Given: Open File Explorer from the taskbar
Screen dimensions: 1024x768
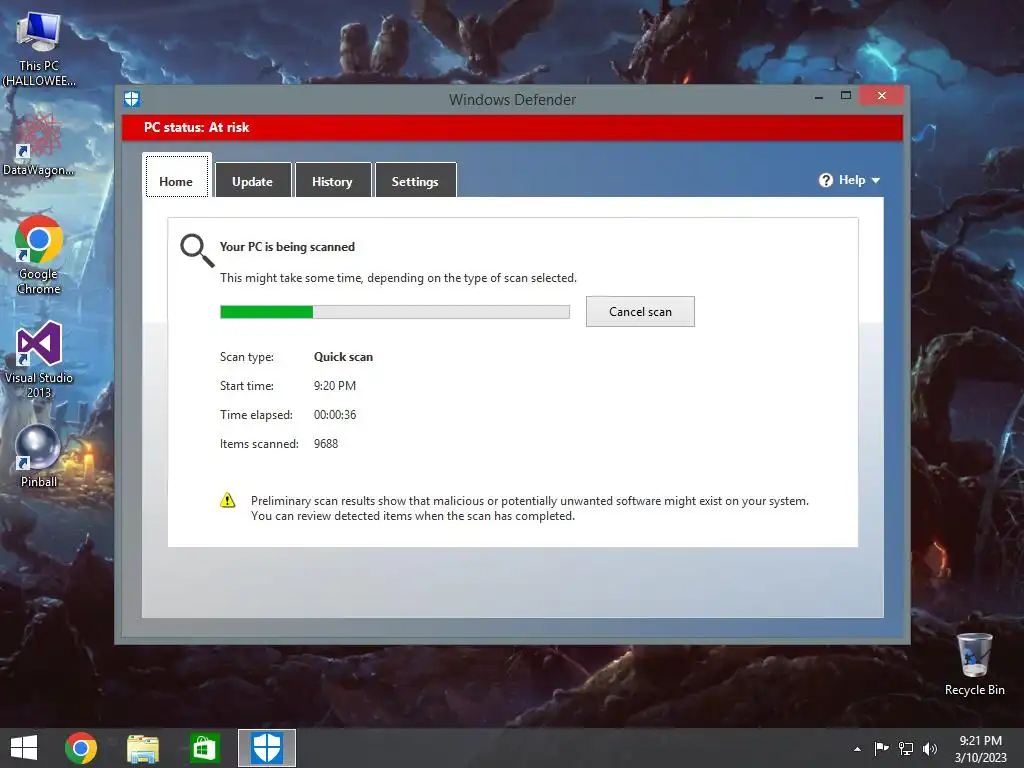Looking at the screenshot, I should coord(142,748).
